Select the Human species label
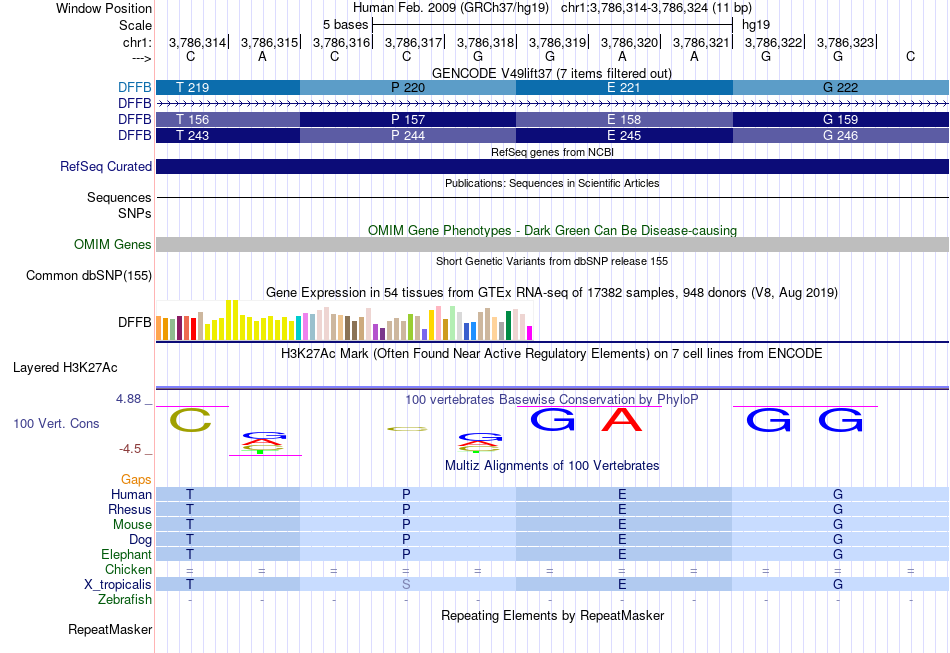 pyautogui.click(x=131, y=494)
